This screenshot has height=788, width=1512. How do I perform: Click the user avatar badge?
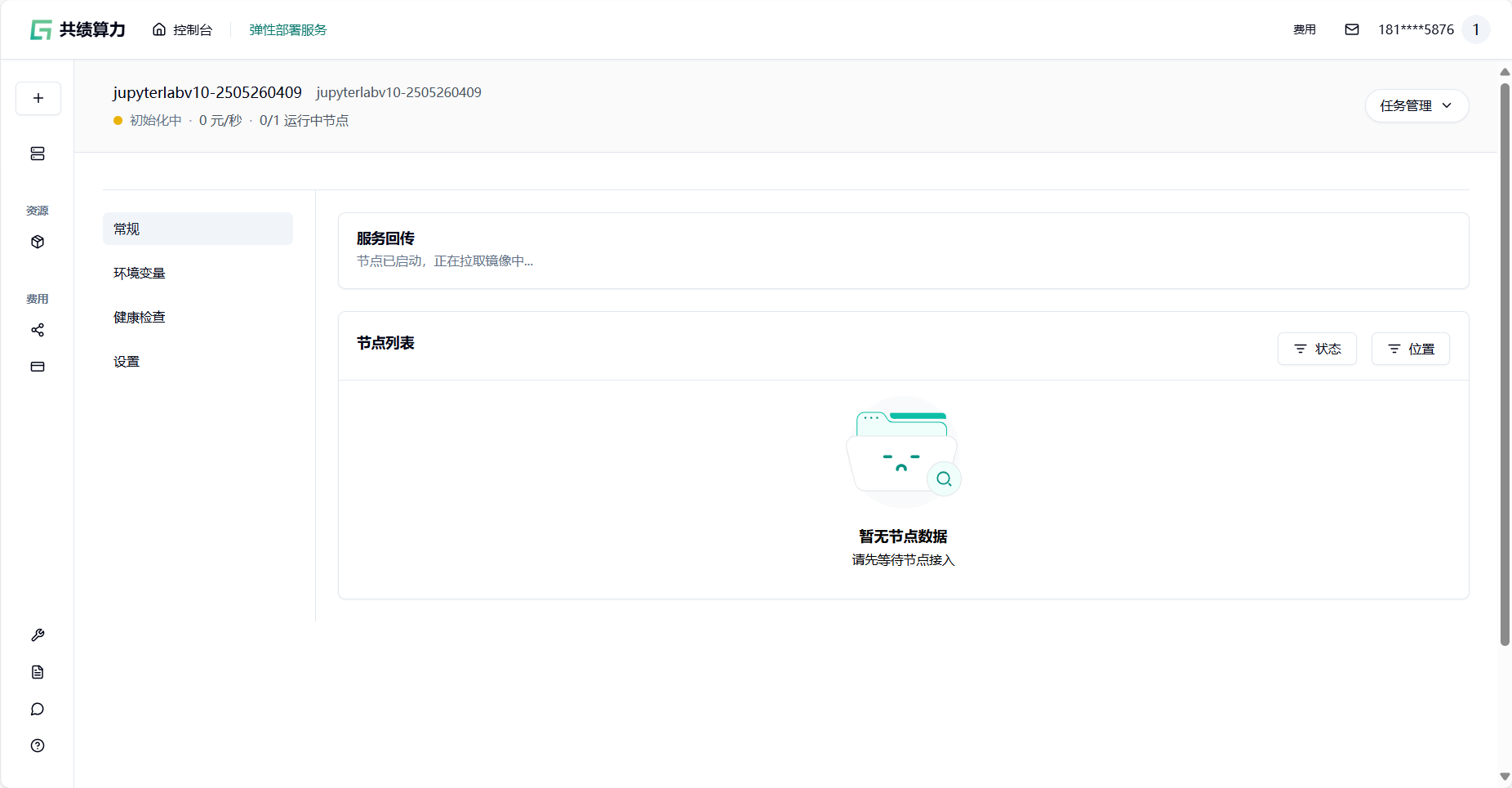coord(1476,29)
